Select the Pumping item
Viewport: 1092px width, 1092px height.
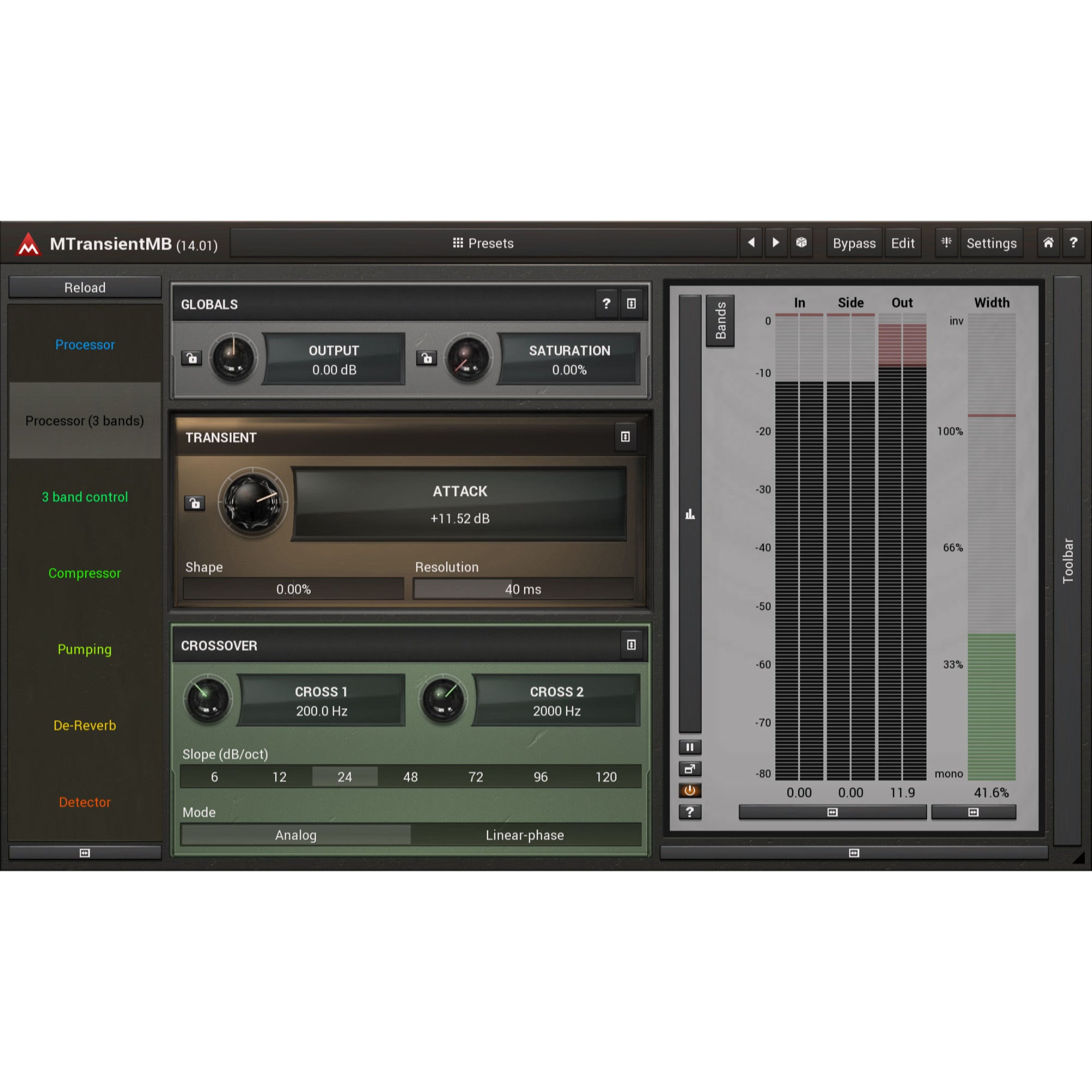[85, 649]
